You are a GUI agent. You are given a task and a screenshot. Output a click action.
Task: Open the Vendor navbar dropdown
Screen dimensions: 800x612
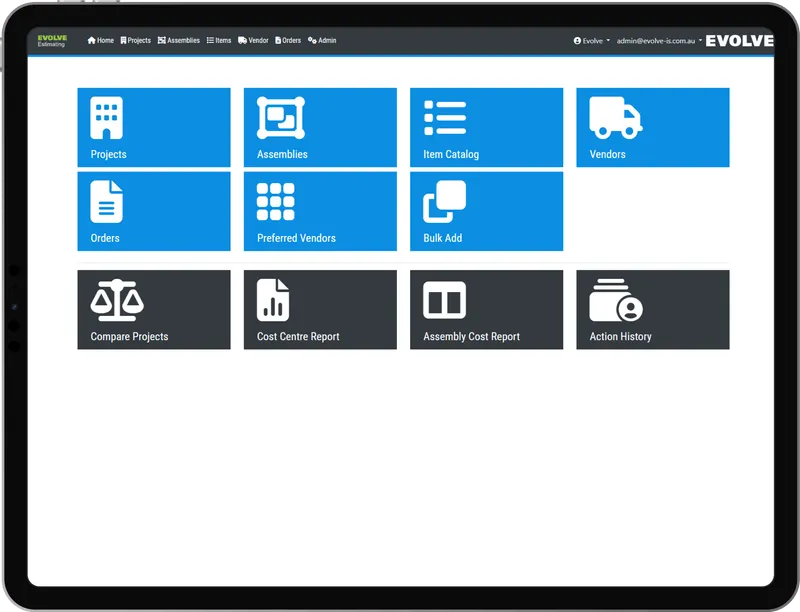(x=253, y=41)
